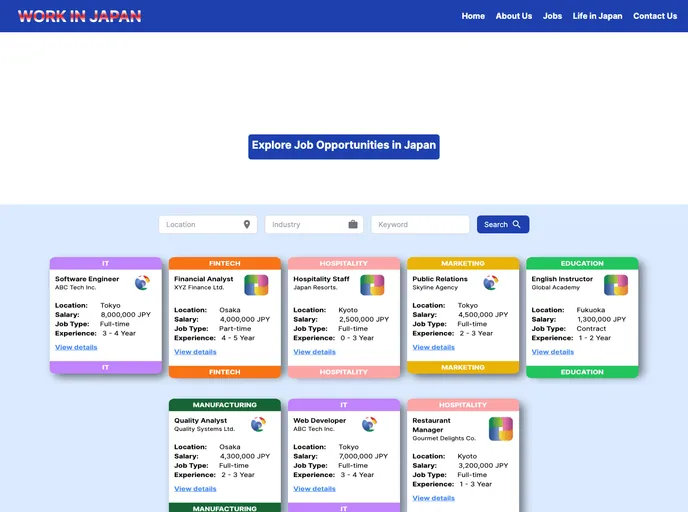Go to About Us page
The image size is (688, 512).
click(514, 16)
